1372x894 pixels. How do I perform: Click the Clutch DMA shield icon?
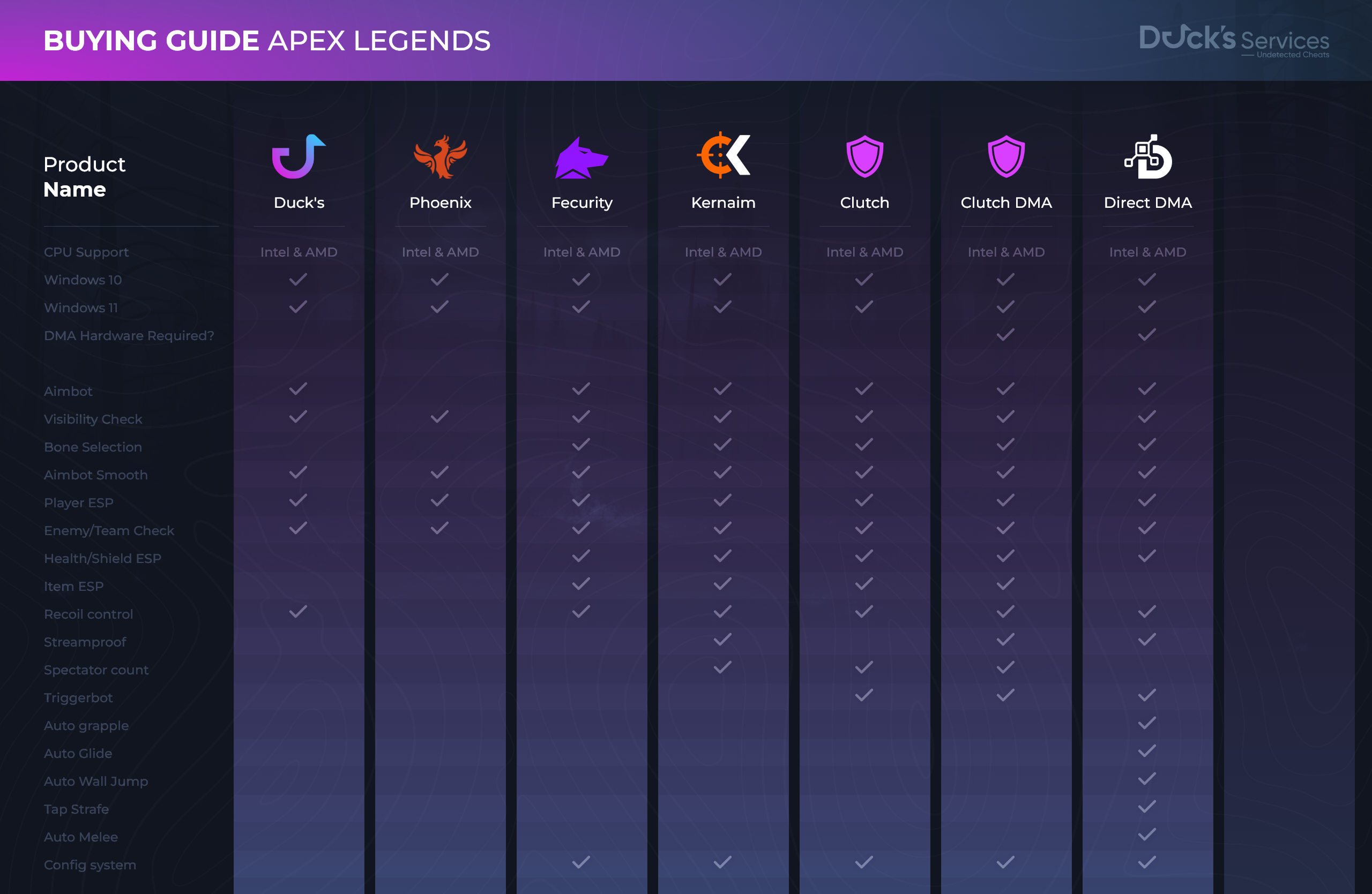1006,157
